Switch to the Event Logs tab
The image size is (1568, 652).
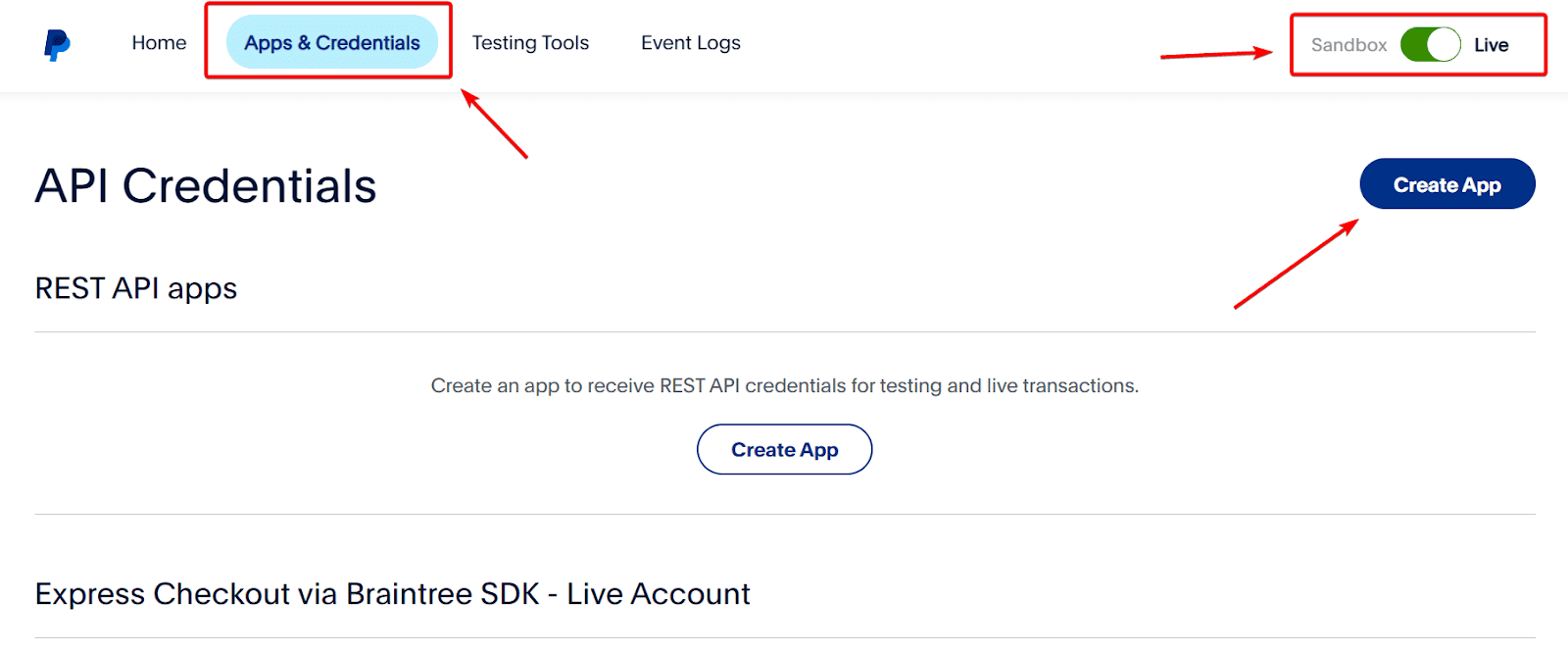(x=690, y=43)
